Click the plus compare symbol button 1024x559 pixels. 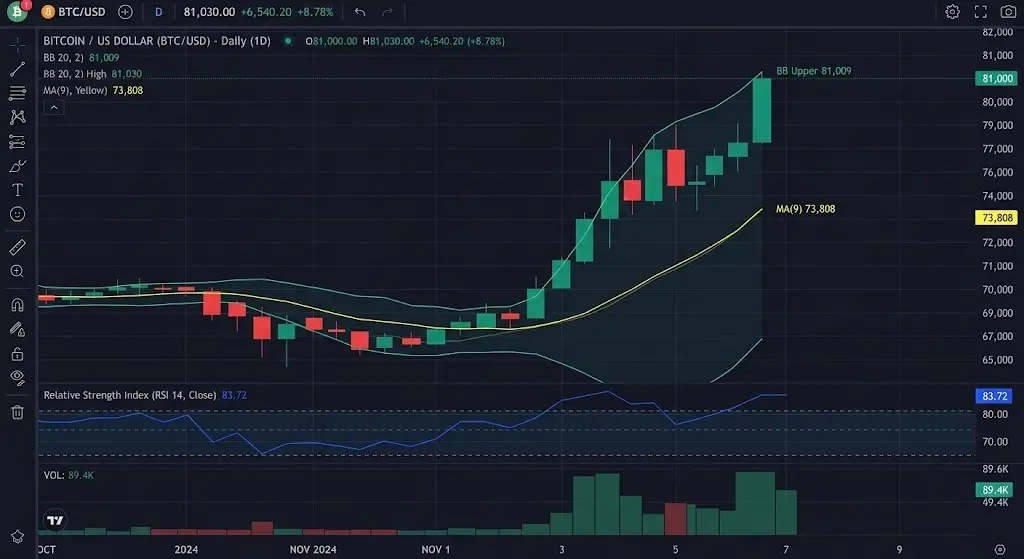click(x=125, y=12)
